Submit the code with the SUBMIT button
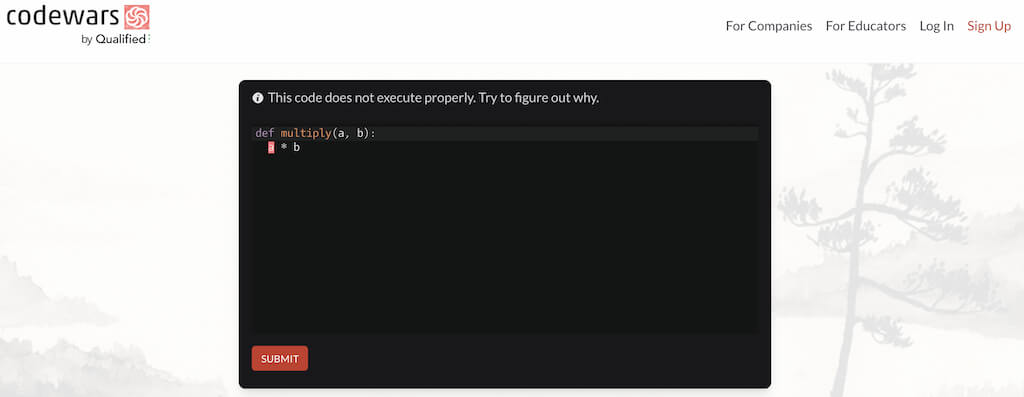1024x397 pixels. 280,358
